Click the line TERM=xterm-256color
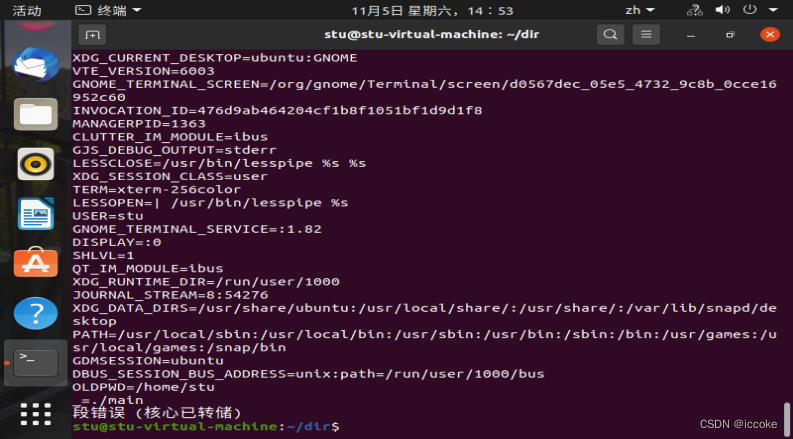The image size is (793, 439). (x=157, y=190)
